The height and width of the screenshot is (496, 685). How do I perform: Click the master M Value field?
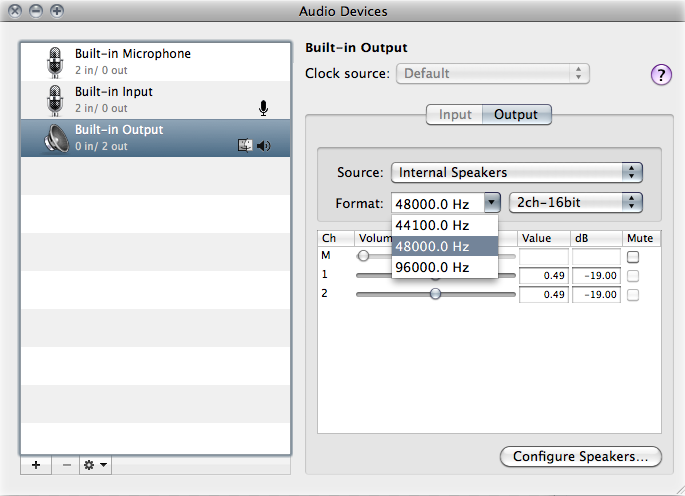pyautogui.click(x=544, y=257)
